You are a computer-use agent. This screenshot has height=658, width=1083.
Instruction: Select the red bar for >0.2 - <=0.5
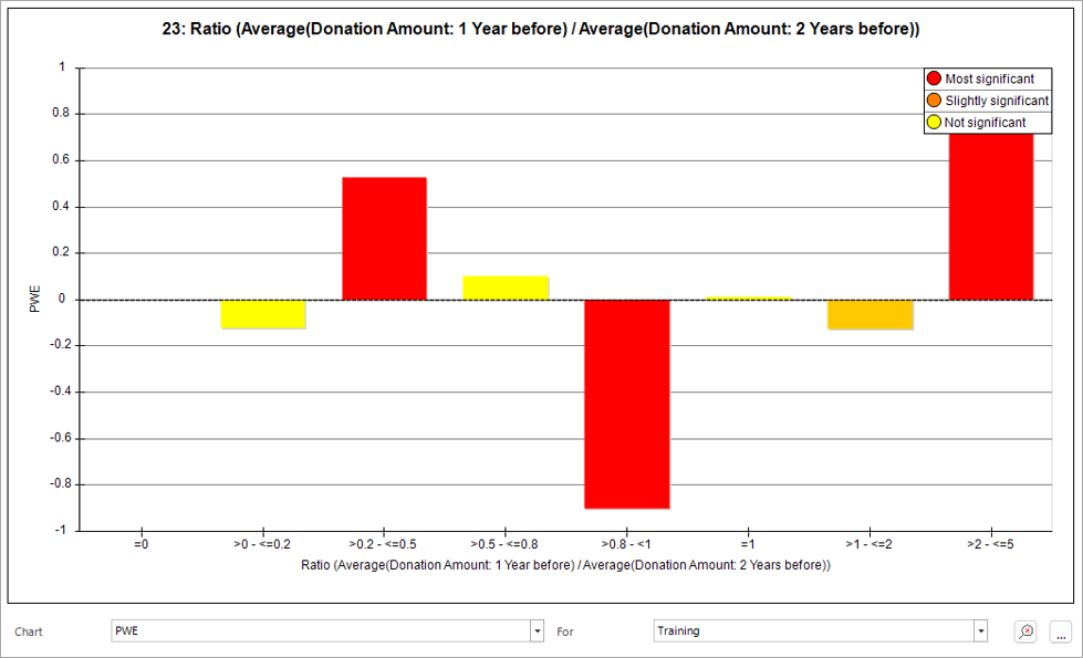click(384, 238)
